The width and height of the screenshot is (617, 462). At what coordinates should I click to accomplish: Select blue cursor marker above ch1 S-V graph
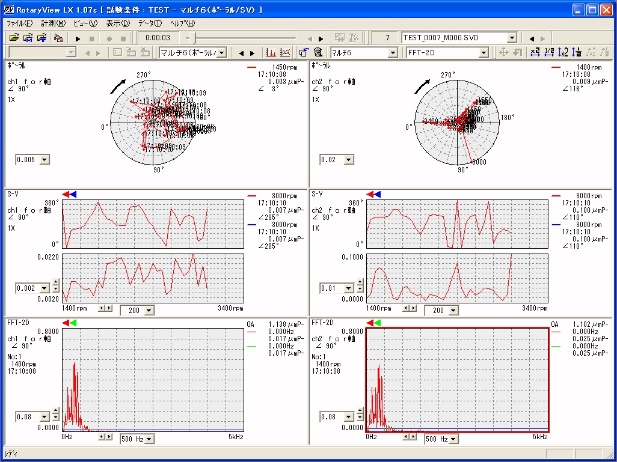pos(73,194)
